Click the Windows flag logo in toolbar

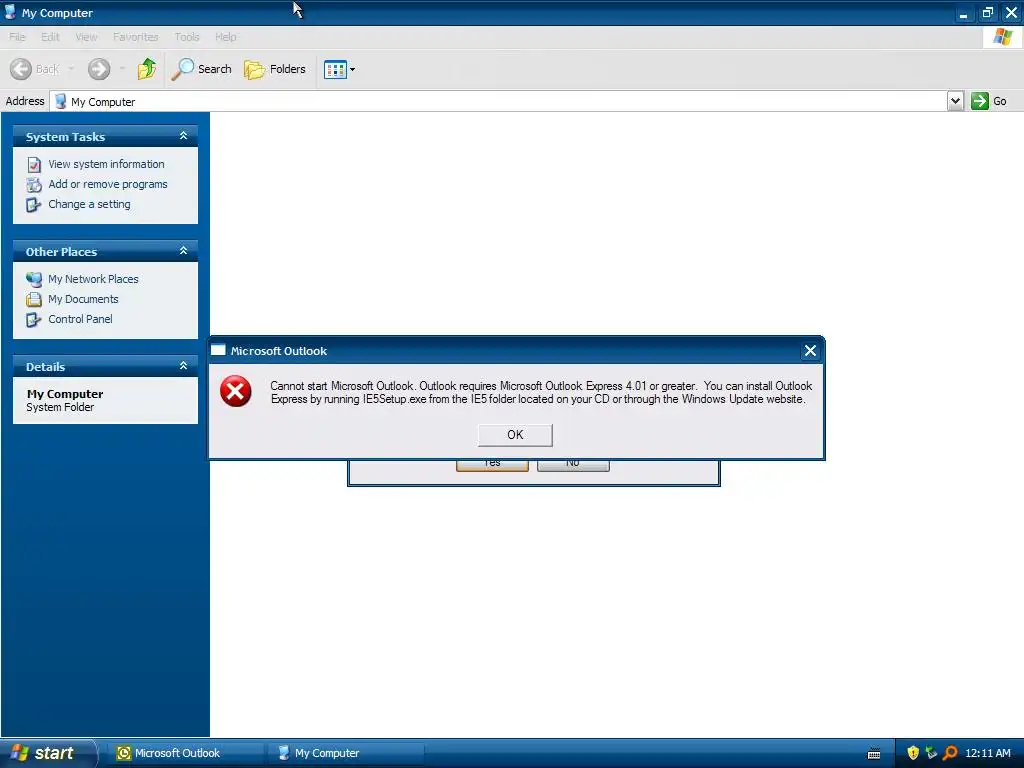(x=1002, y=37)
